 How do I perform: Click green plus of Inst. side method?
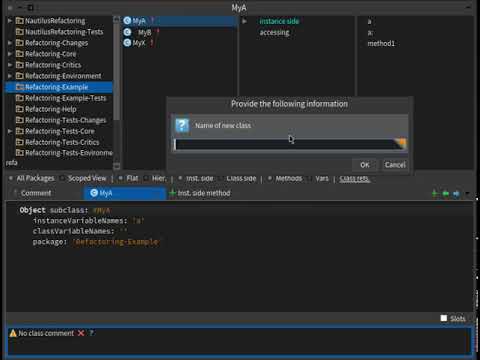click(172, 193)
